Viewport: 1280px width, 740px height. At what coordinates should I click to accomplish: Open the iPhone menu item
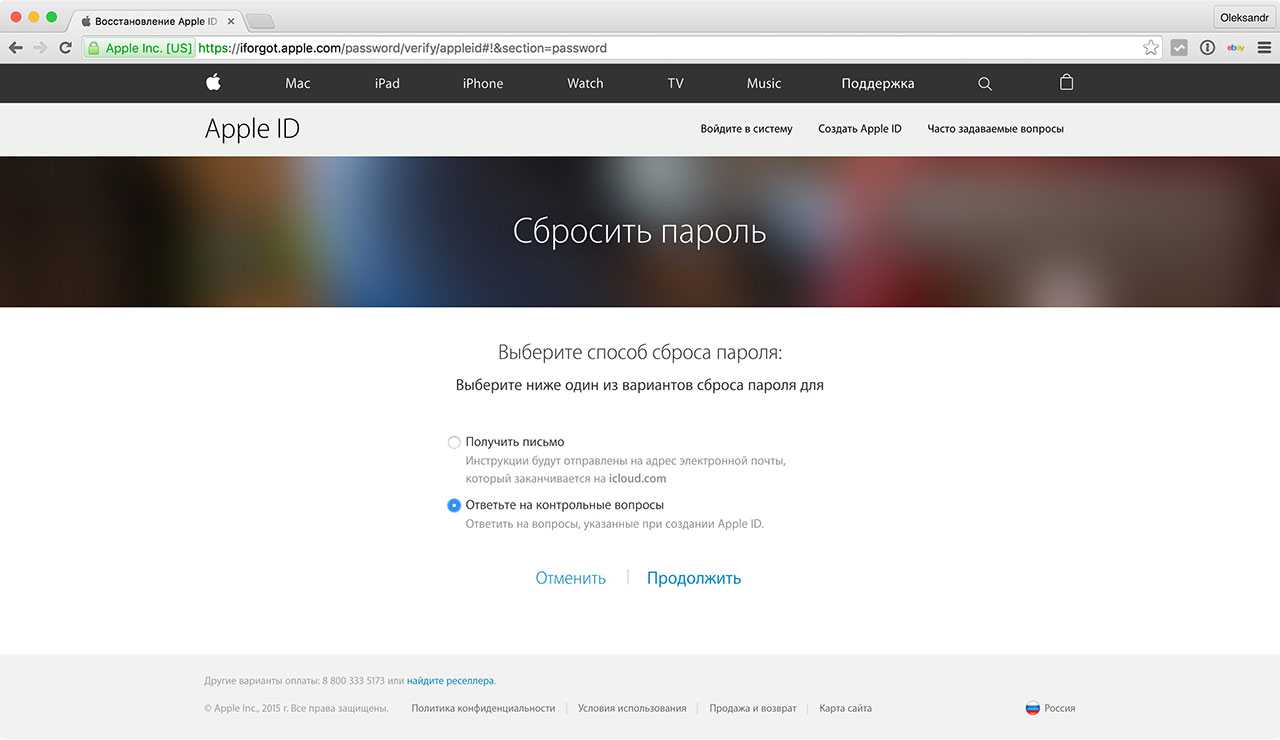point(483,84)
